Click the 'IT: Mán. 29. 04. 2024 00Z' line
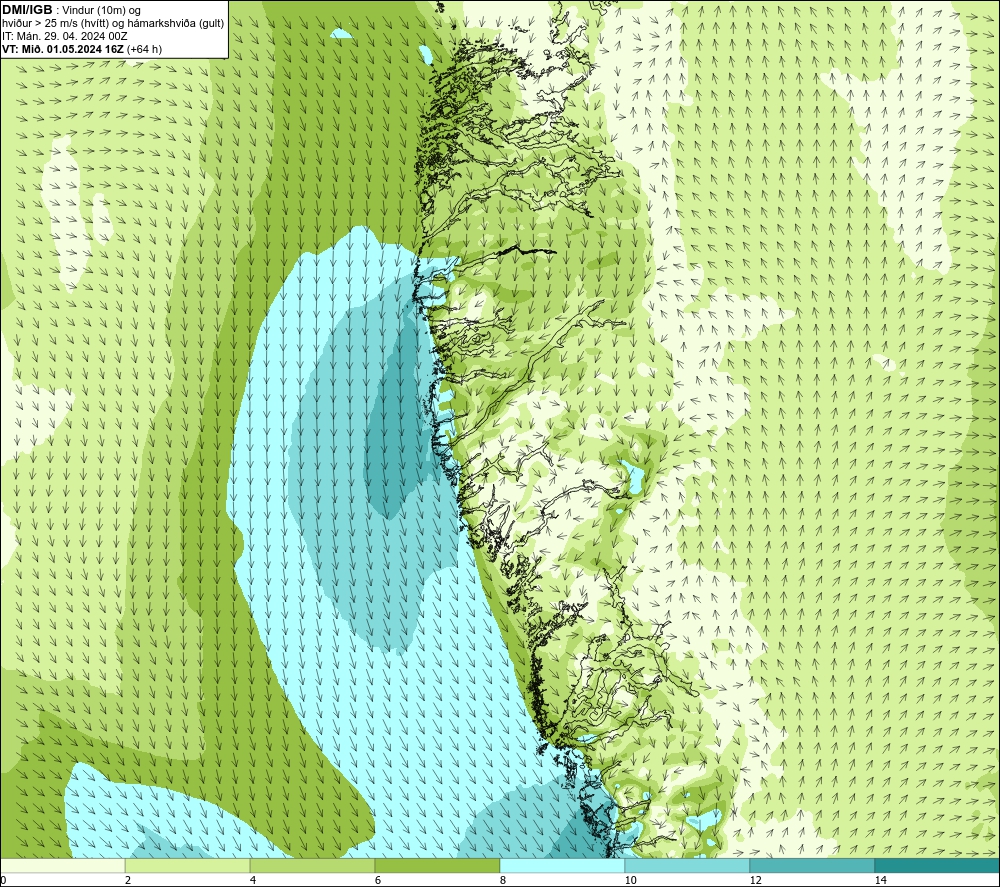 [64, 36]
